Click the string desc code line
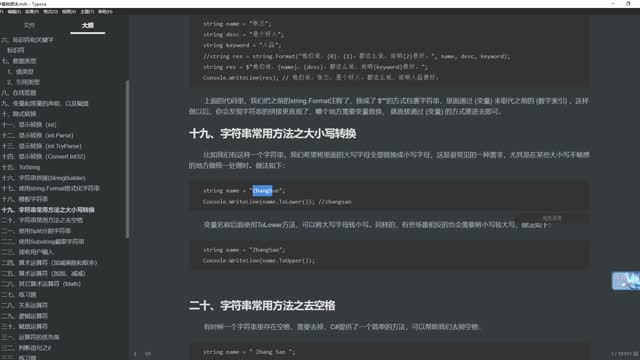The width and height of the screenshot is (640, 360). 243,35
